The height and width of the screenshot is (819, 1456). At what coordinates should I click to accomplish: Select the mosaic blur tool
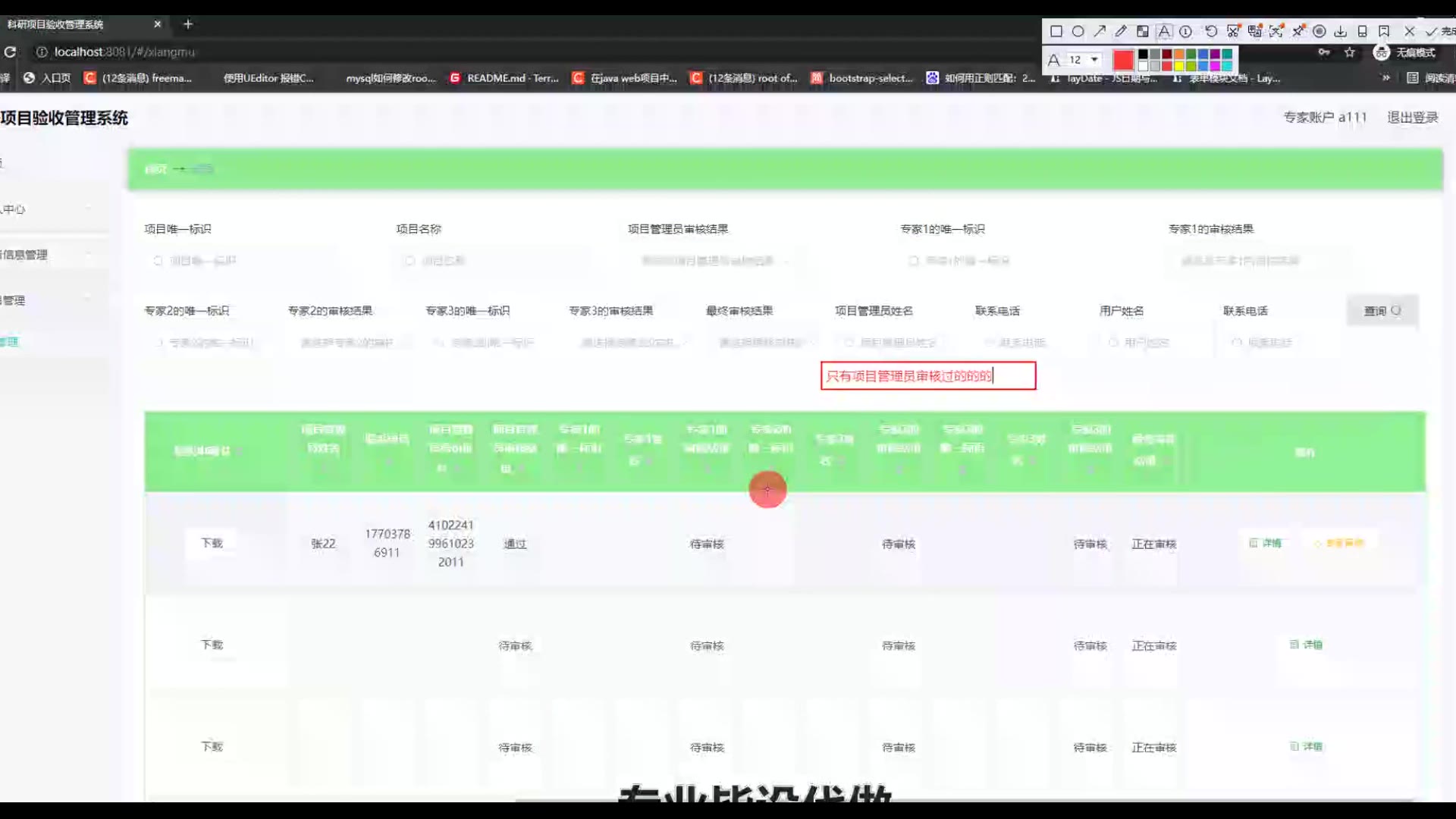(1142, 31)
